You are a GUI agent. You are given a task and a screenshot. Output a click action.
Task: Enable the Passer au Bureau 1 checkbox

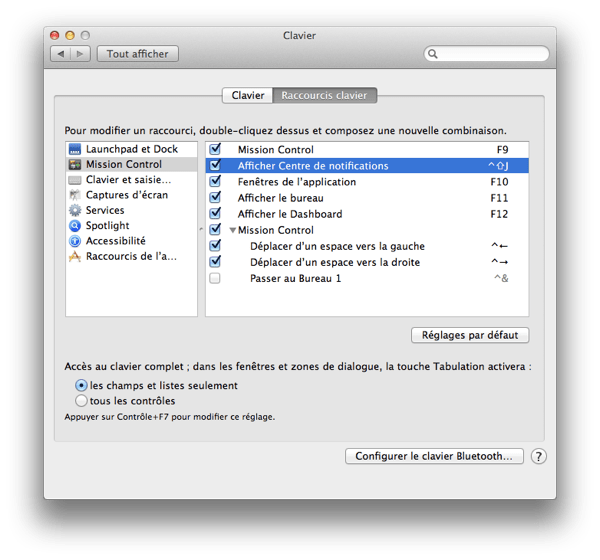point(215,278)
